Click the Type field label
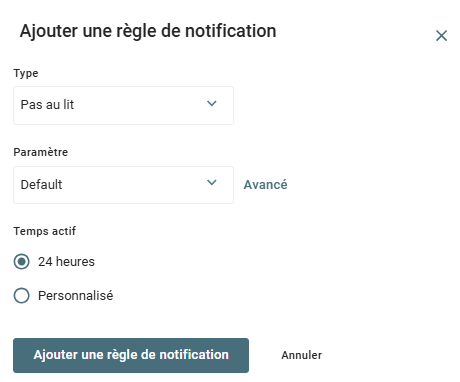This screenshot has height=382, width=460. [26, 73]
